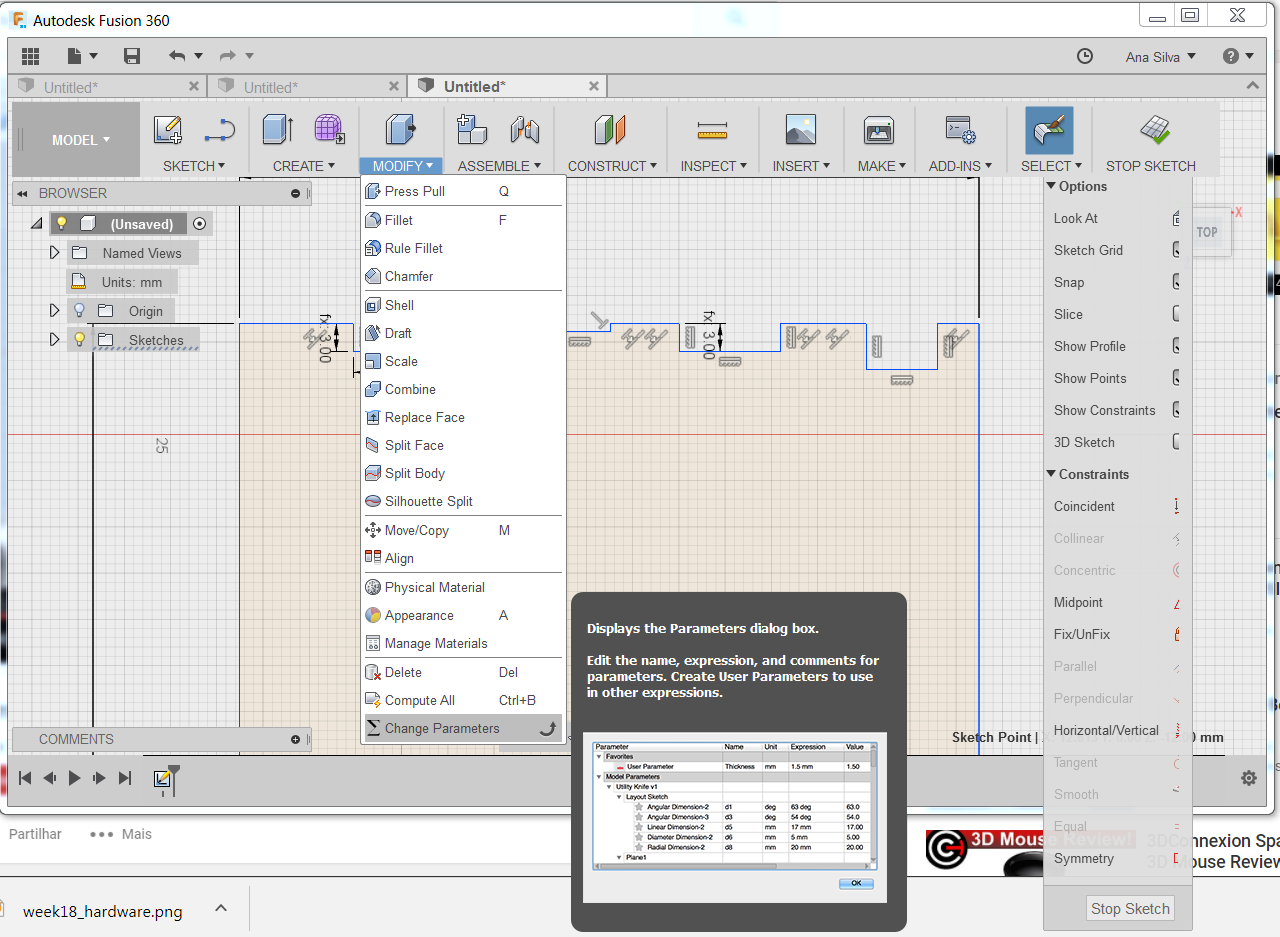This screenshot has width=1280, height=937.
Task: Select Change Parameters in Modify menu
Action: pyautogui.click(x=463, y=728)
